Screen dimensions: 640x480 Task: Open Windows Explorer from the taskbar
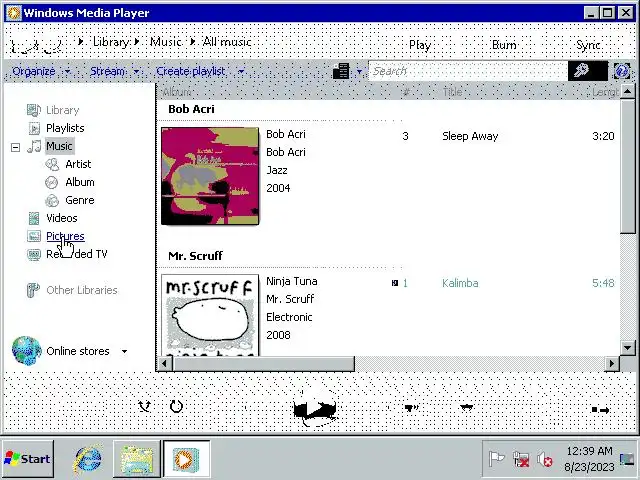pyautogui.click(x=137, y=459)
